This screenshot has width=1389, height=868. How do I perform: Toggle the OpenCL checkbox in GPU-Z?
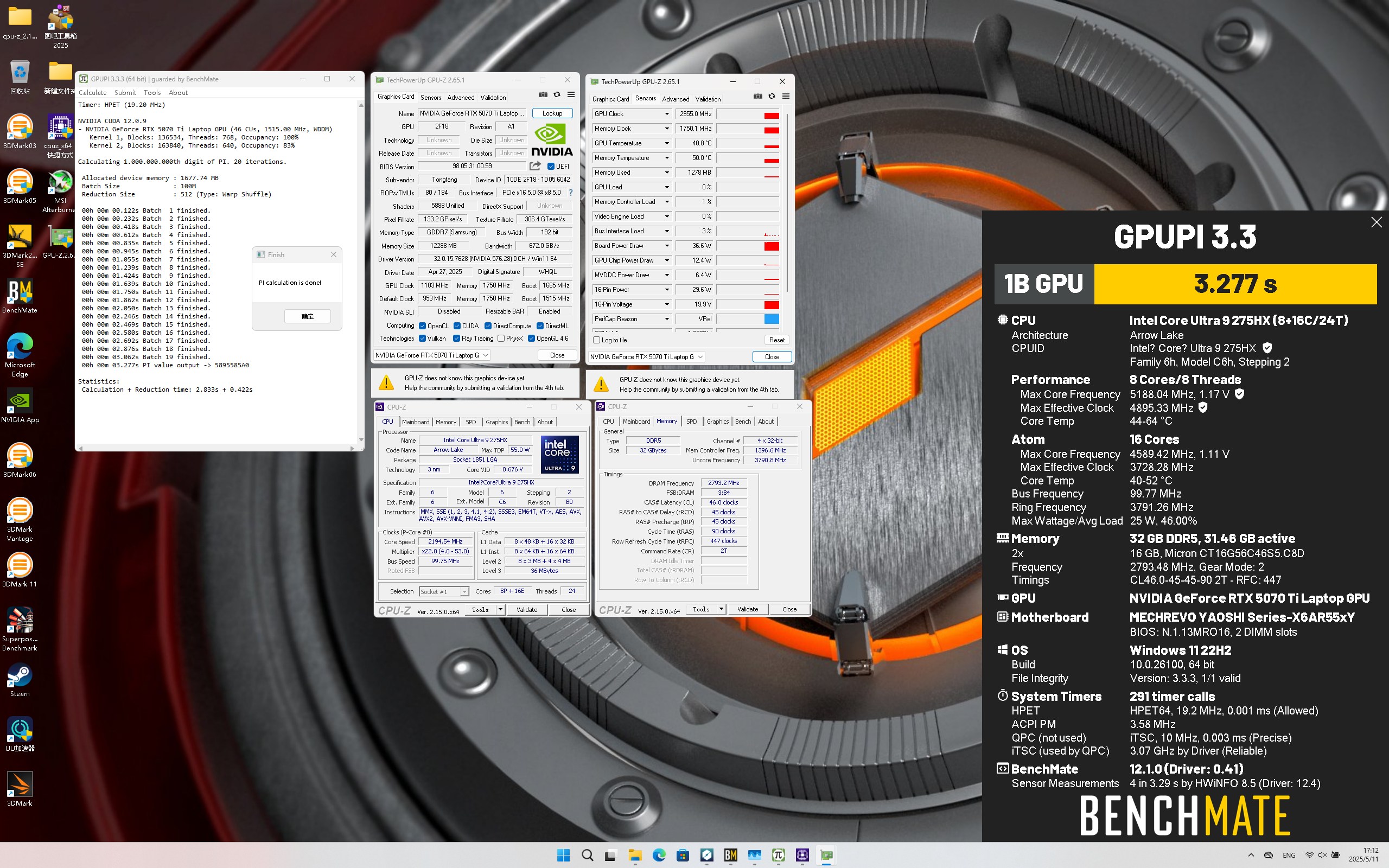click(x=423, y=326)
